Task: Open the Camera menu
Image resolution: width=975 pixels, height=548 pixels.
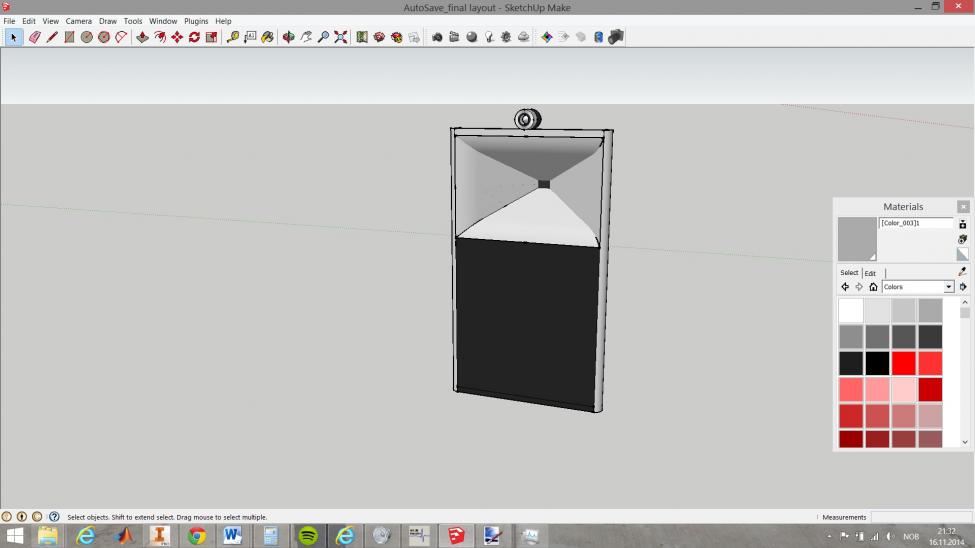Action: pyautogui.click(x=78, y=21)
